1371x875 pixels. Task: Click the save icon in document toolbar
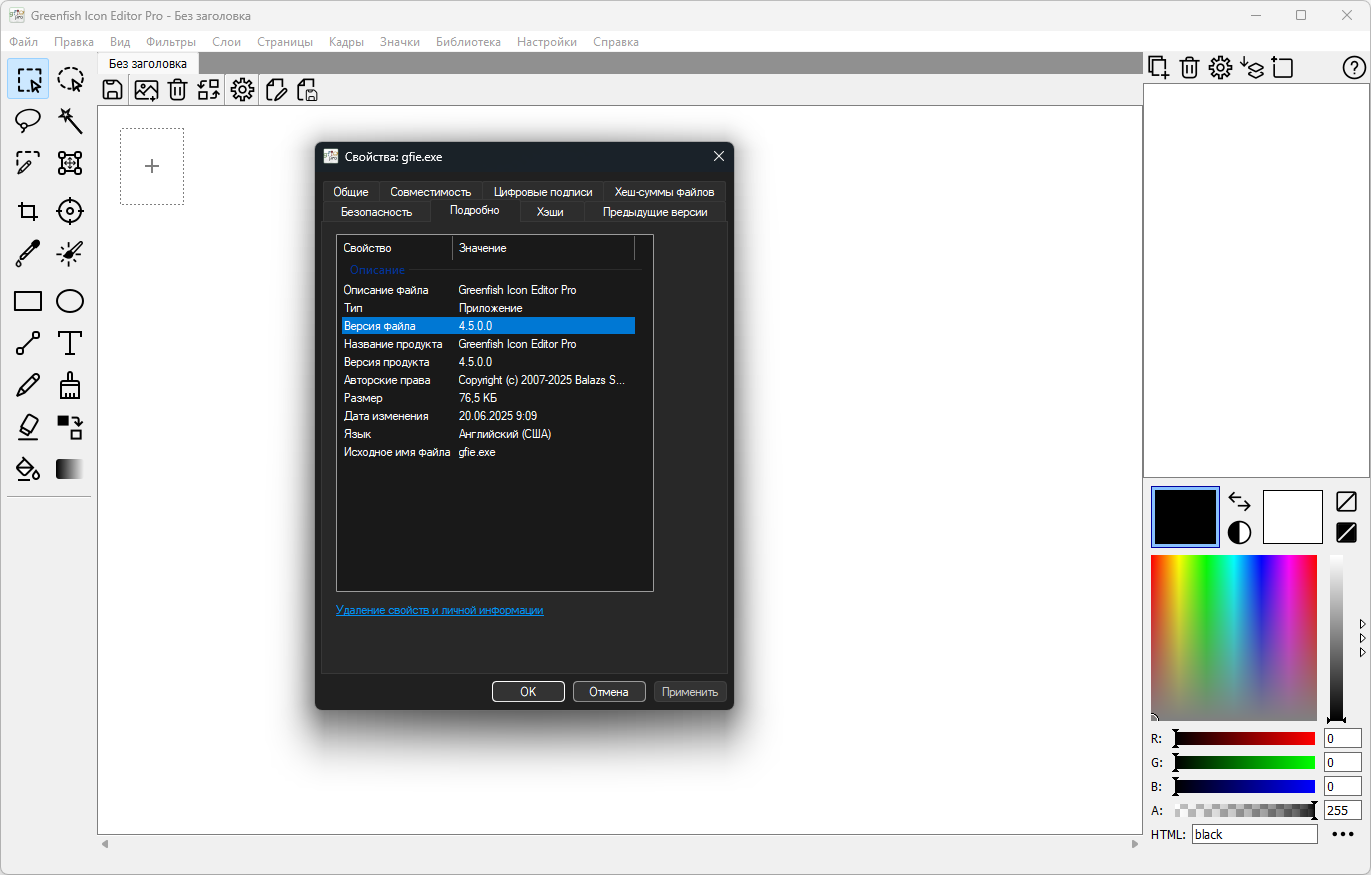click(113, 90)
